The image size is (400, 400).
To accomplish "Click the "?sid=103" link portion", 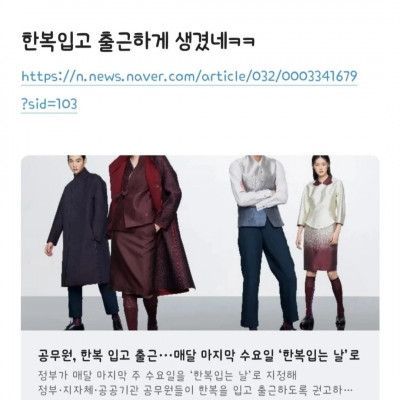I will tap(49, 104).
